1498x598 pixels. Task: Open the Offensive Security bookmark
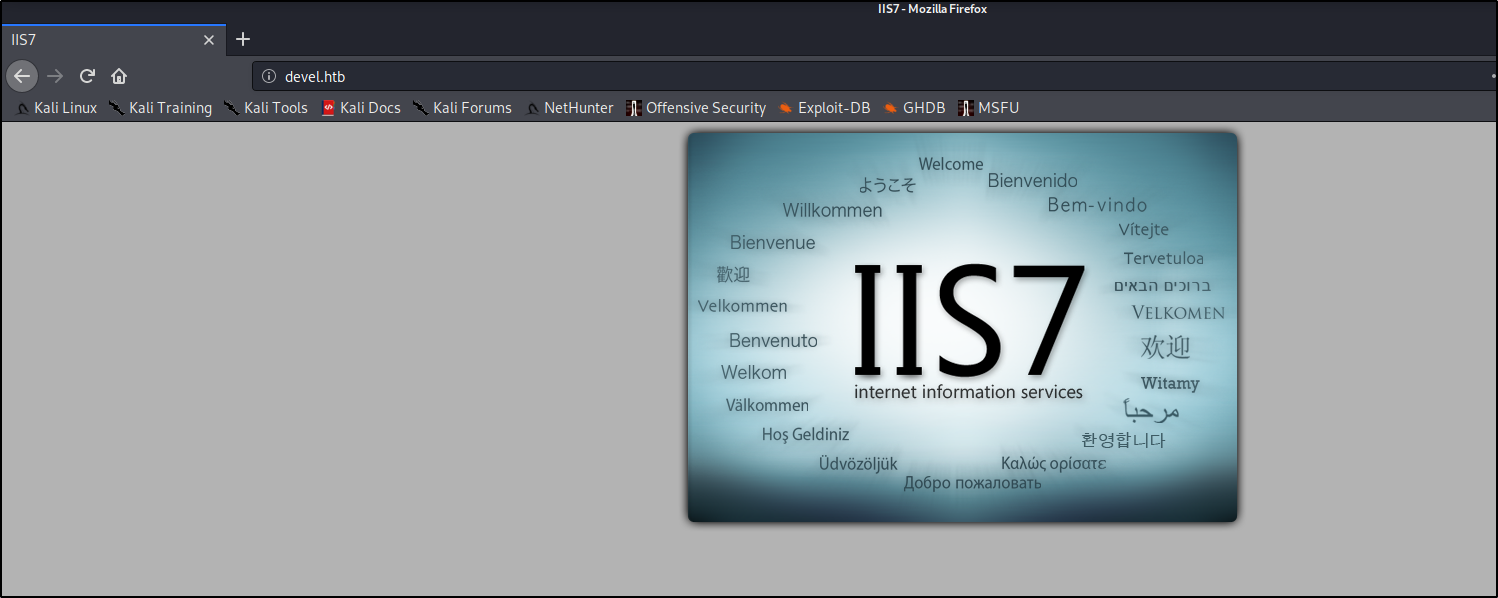click(x=696, y=108)
